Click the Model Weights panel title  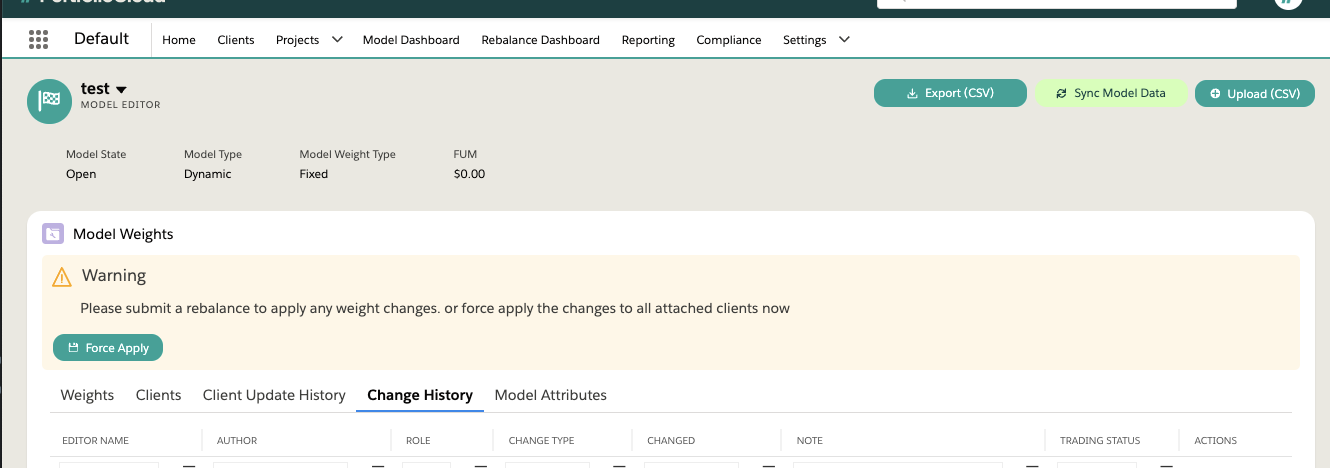(x=123, y=234)
